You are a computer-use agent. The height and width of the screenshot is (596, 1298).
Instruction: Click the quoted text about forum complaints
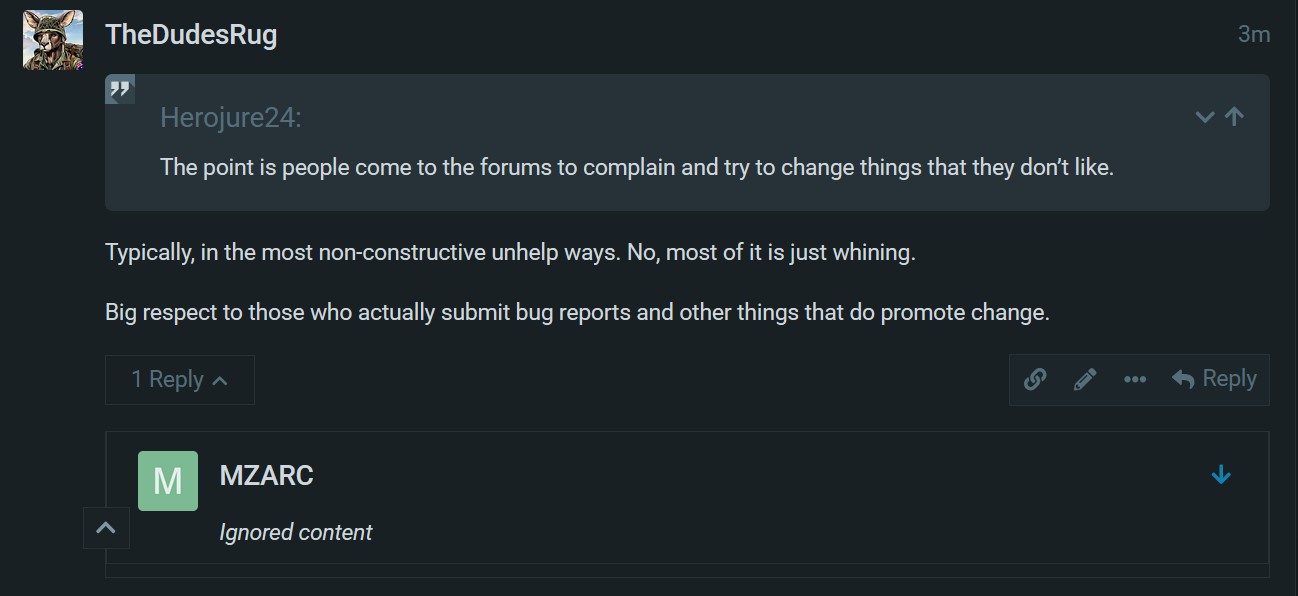[636, 167]
